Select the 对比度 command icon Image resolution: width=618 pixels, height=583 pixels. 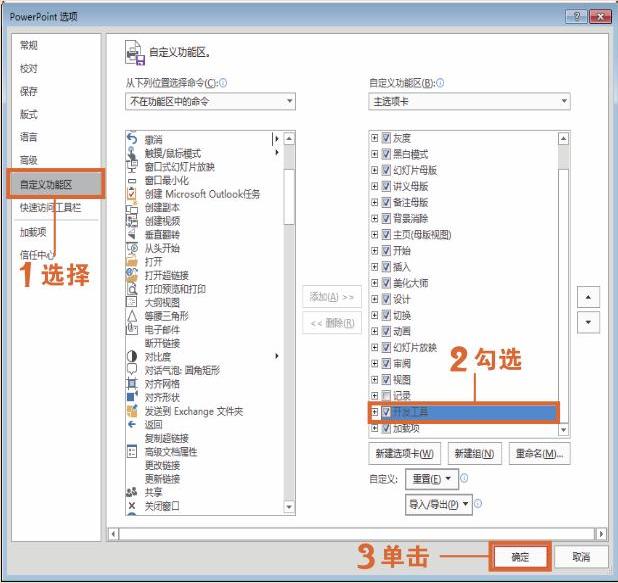tap(132, 356)
